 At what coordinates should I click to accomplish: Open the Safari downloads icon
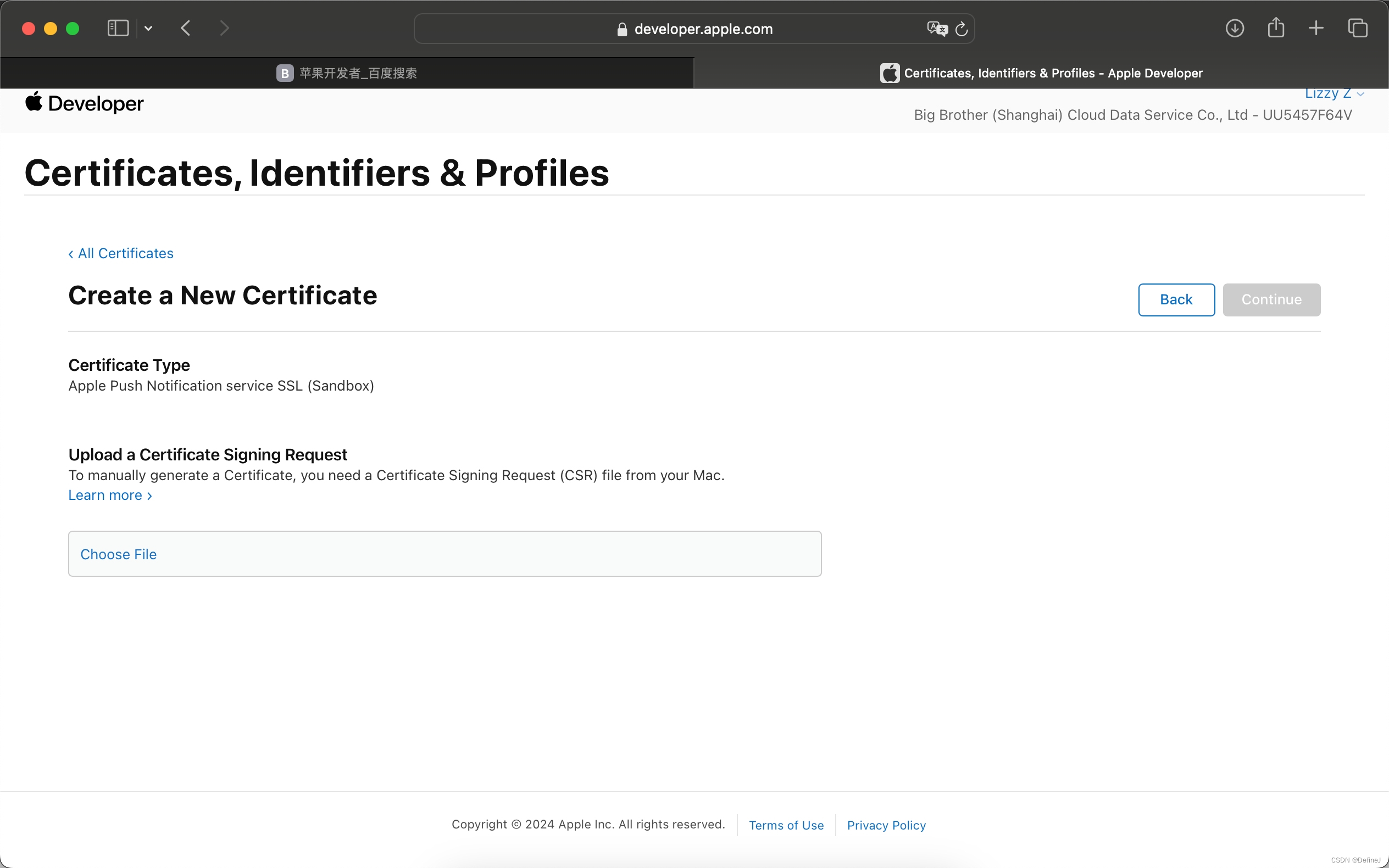tap(1234, 28)
